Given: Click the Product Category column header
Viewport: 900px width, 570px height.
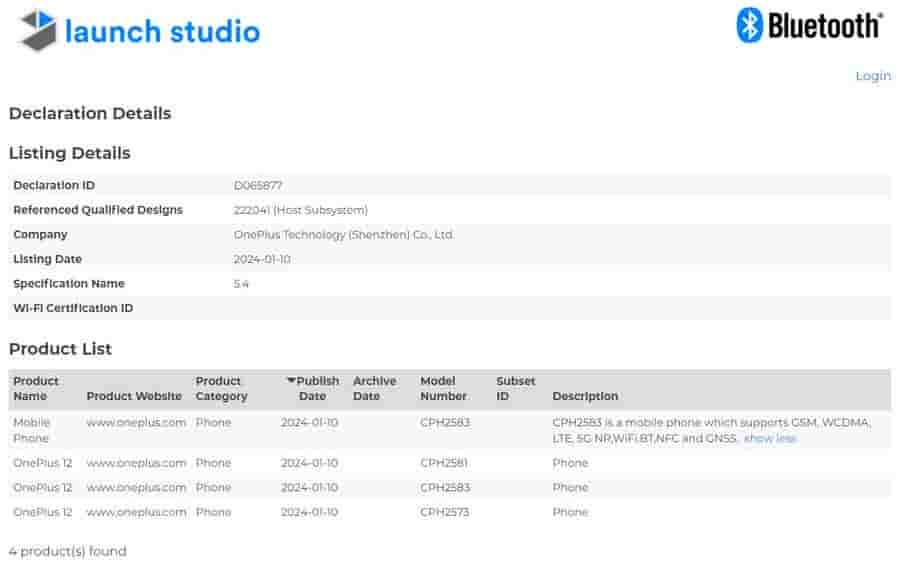Looking at the screenshot, I should 221,388.
